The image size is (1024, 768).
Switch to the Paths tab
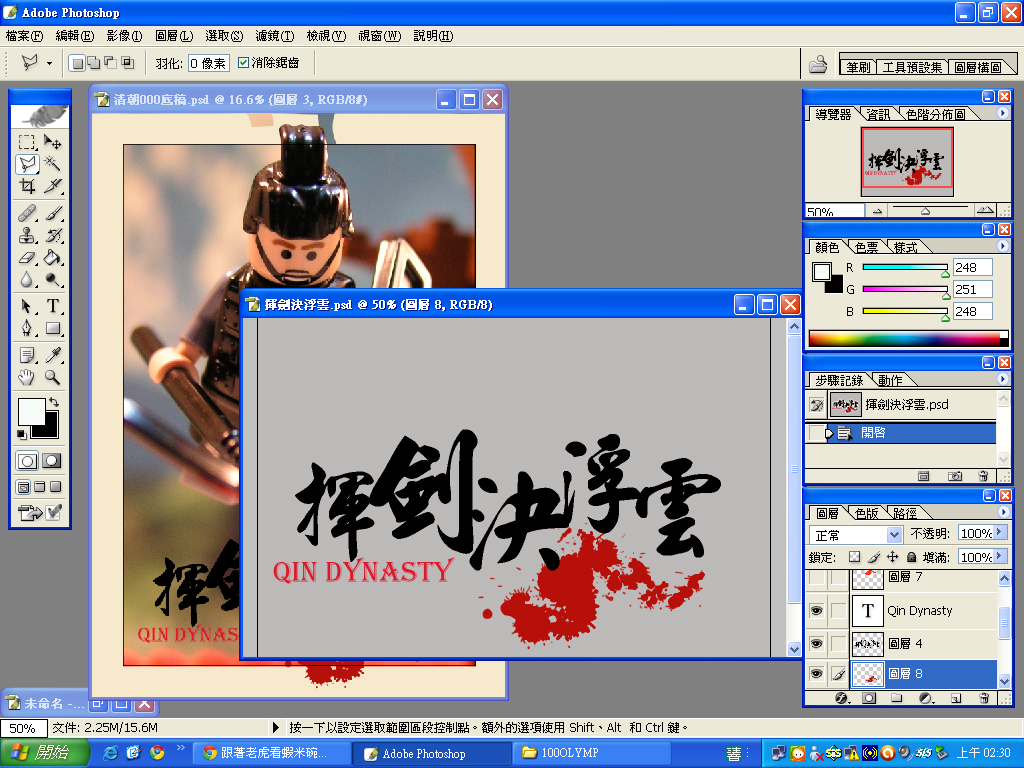904,513
